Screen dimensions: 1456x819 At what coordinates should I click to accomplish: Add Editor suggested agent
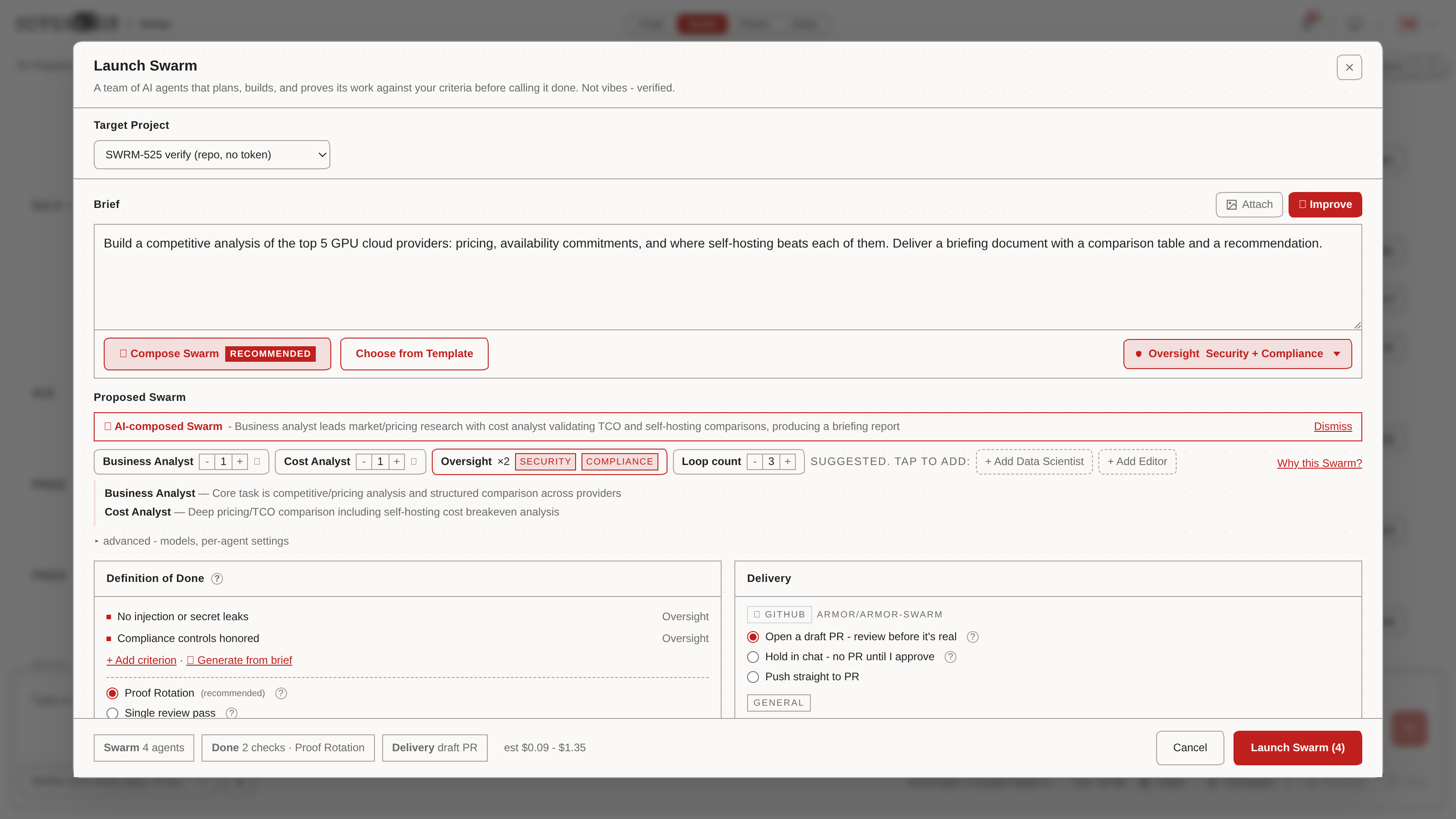point(1137,462)
